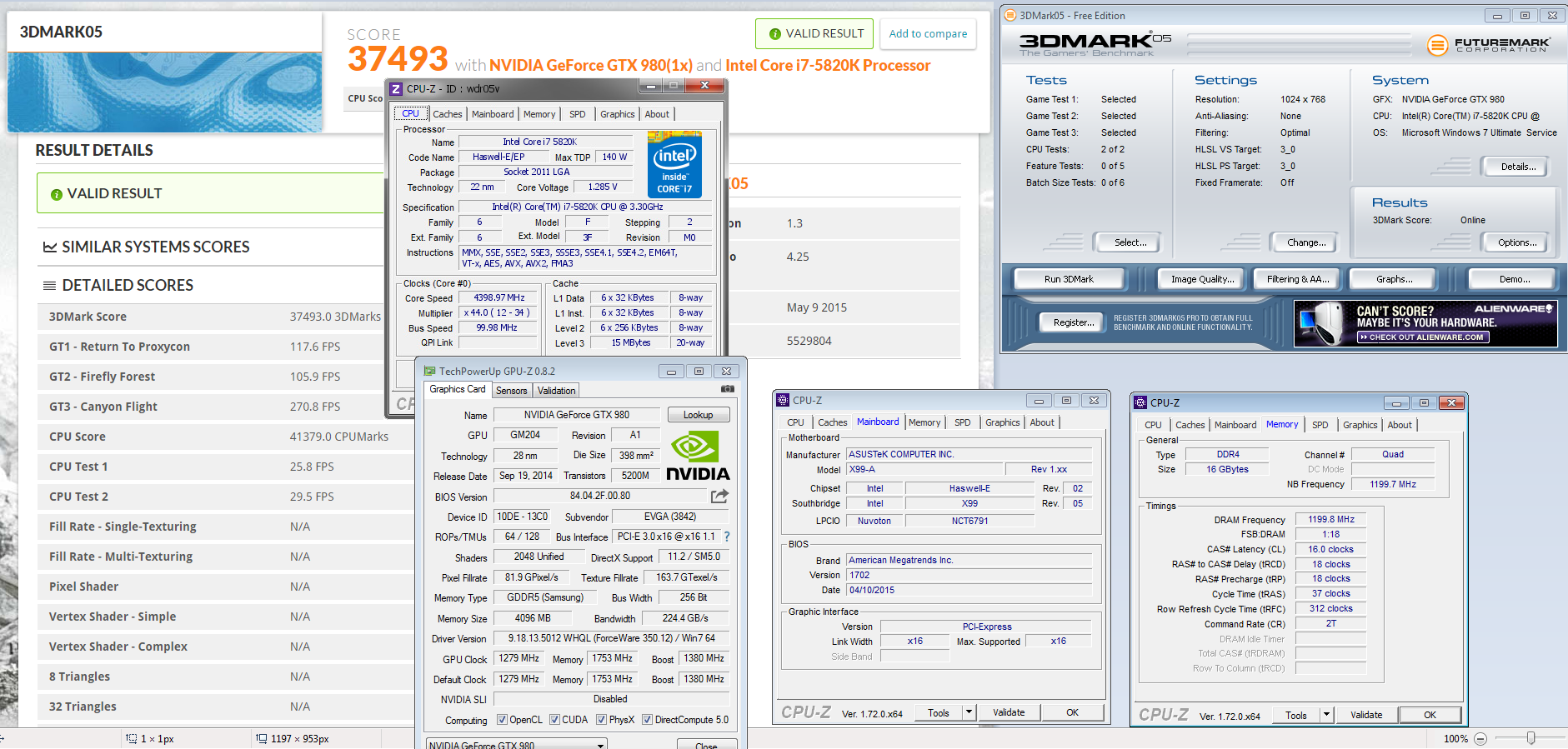Click the BIOS version share icon in GPU-Z

(x=719, y=496)
